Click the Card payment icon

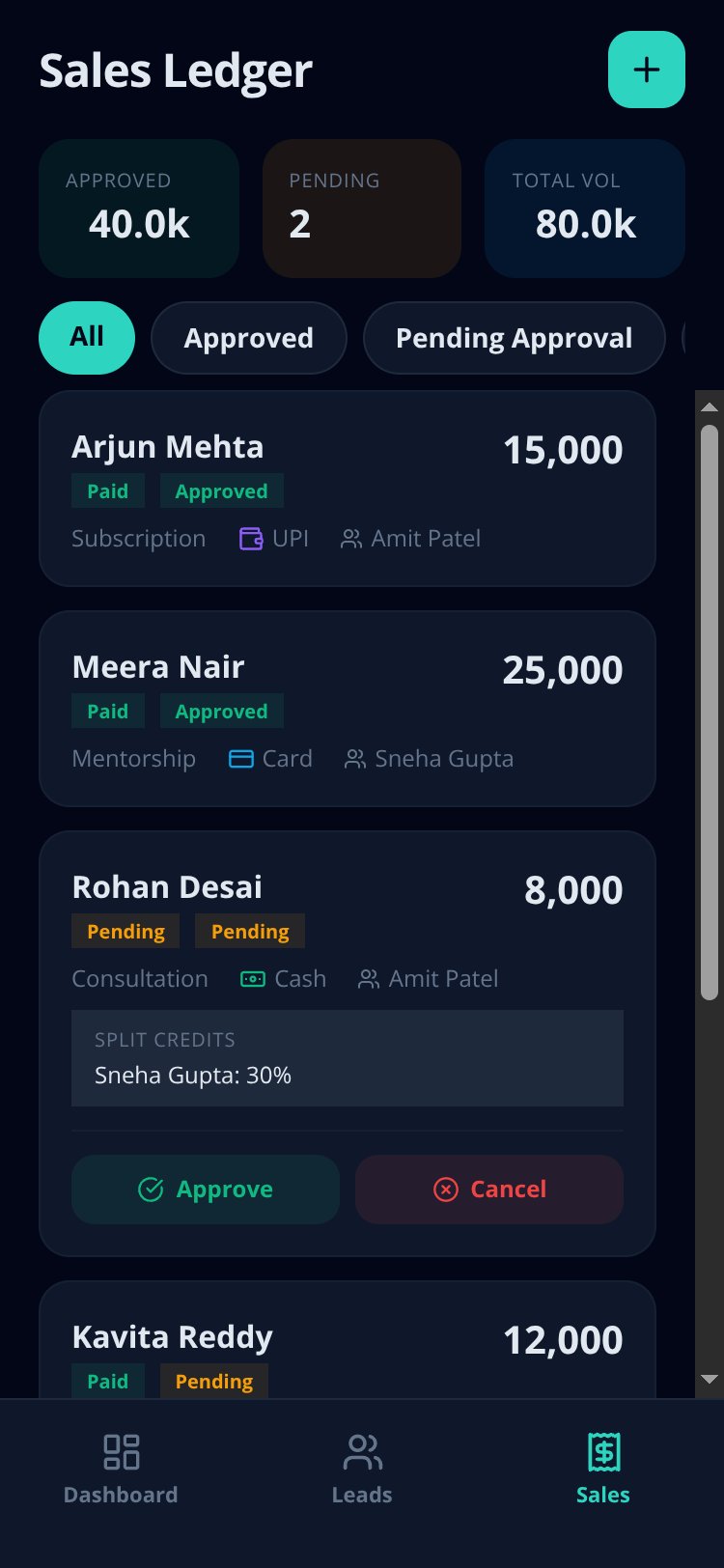point(241,759)
